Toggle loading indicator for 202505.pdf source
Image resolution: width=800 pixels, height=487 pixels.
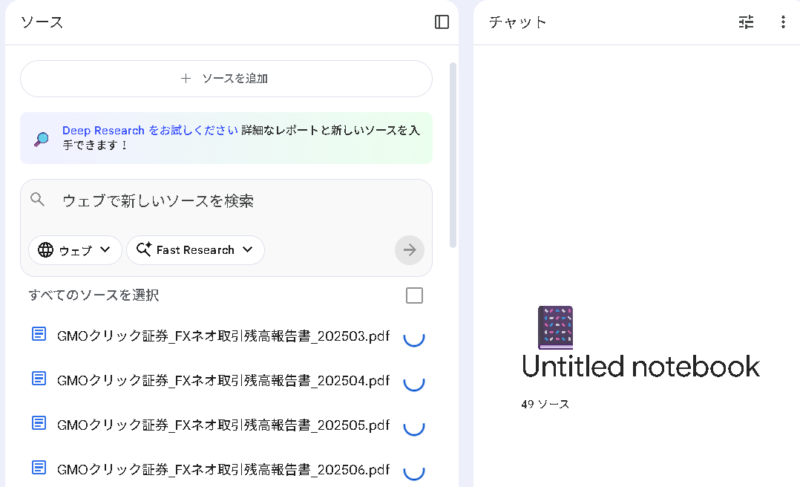pos(413,426)
